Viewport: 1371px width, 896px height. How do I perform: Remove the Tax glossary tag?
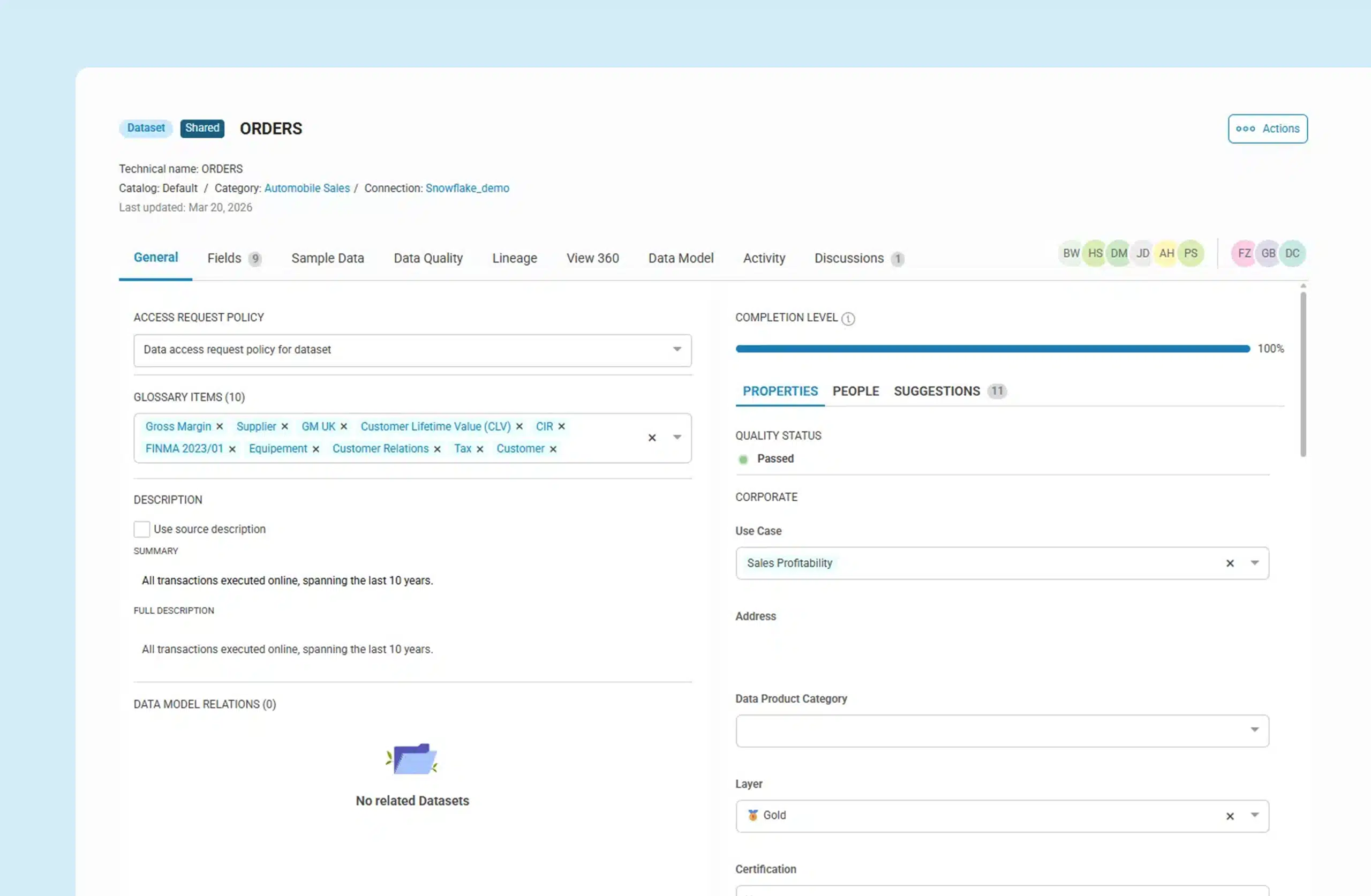(x=480, y=448)
